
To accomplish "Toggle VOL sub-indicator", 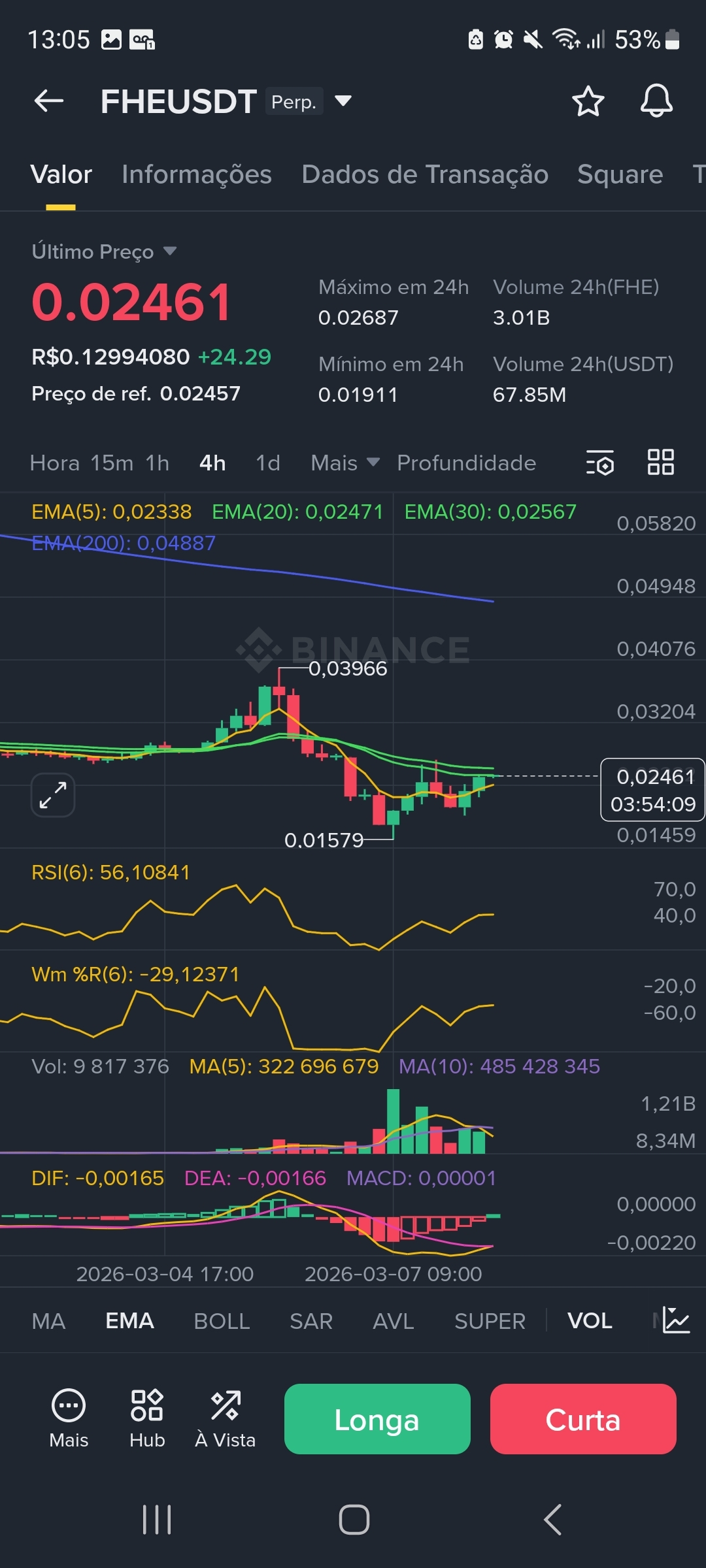I will [x=590, y=1321].
